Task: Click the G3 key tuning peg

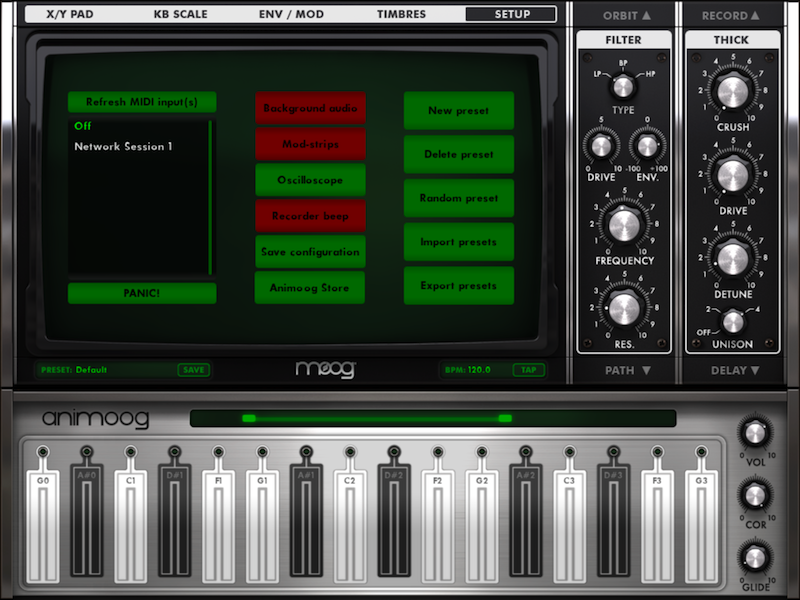Action: pyautogui.click(x=701, y=452)
